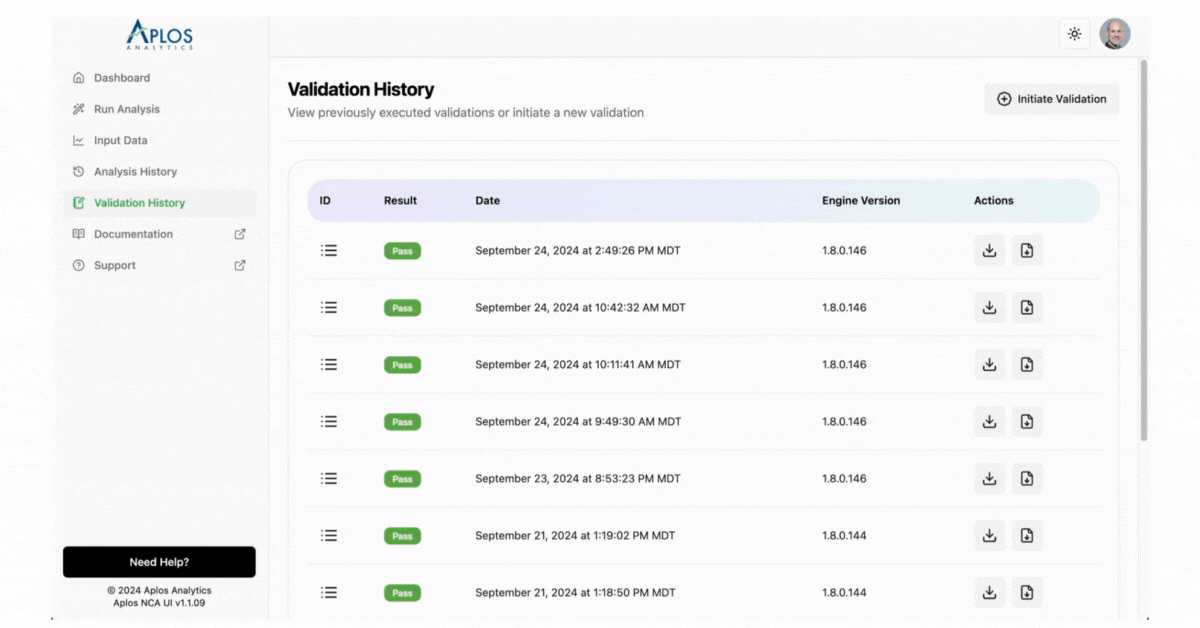Download report file for 10:42:32 AM validation
Viewport: 1200px width, 628px height.
1027,307
